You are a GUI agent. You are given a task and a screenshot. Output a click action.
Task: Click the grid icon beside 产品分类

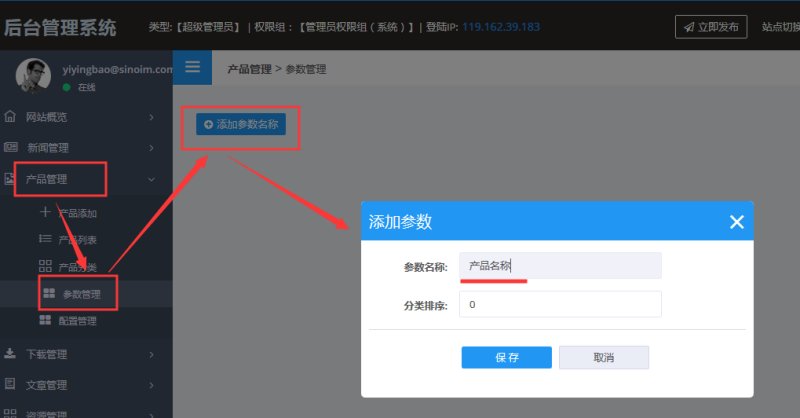point(45,265)
